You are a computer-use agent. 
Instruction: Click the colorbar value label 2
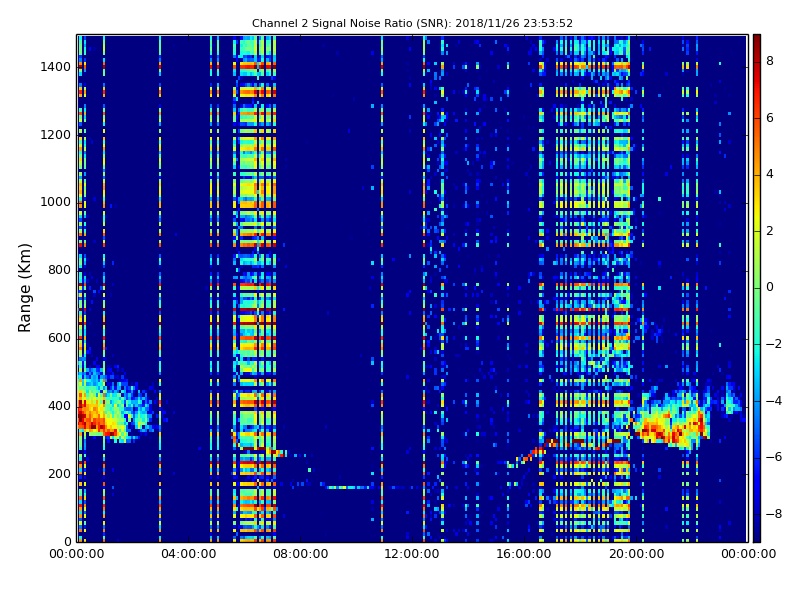coord(770,231)
